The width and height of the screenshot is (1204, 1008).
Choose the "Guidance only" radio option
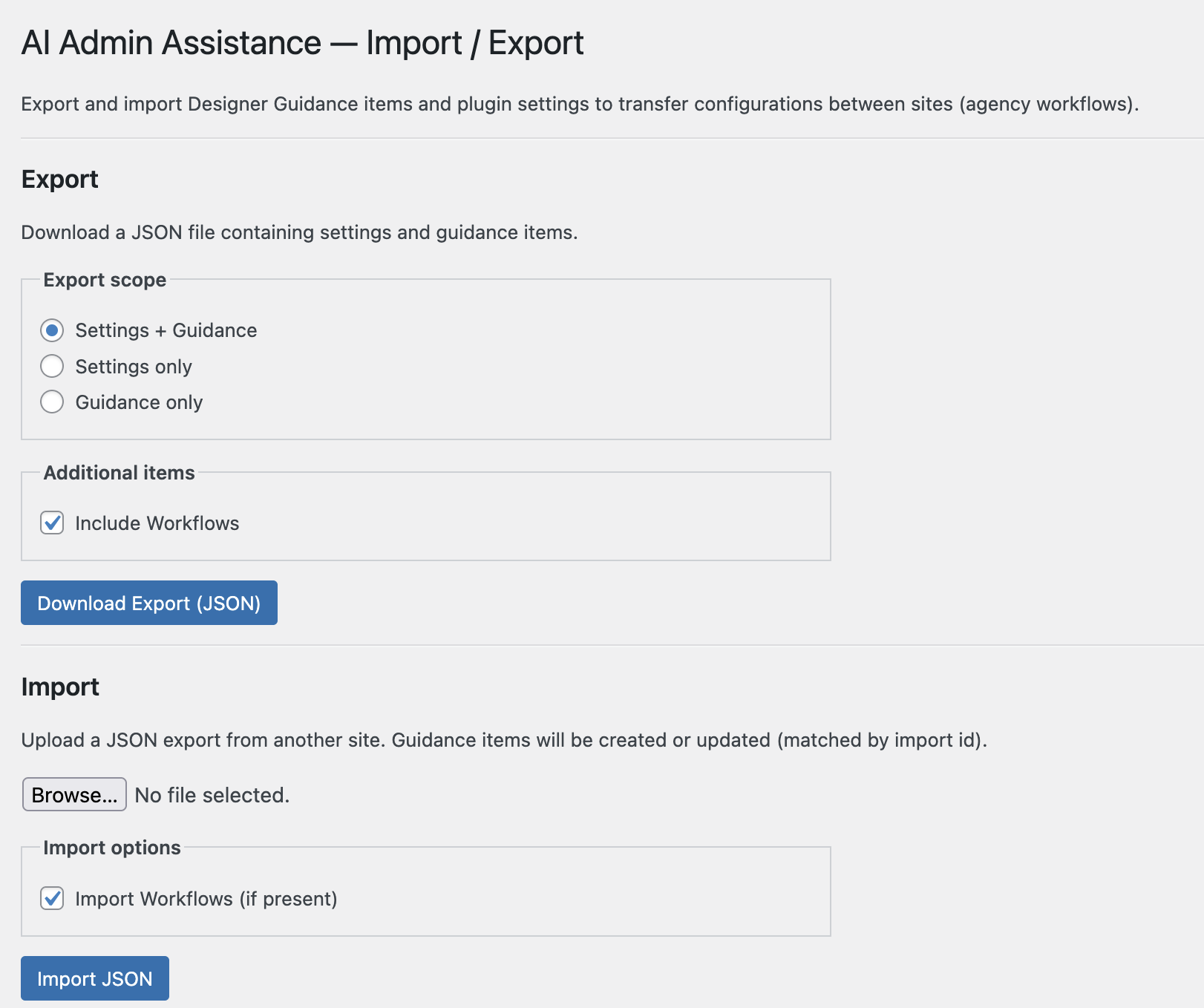(x=52, y=402)
